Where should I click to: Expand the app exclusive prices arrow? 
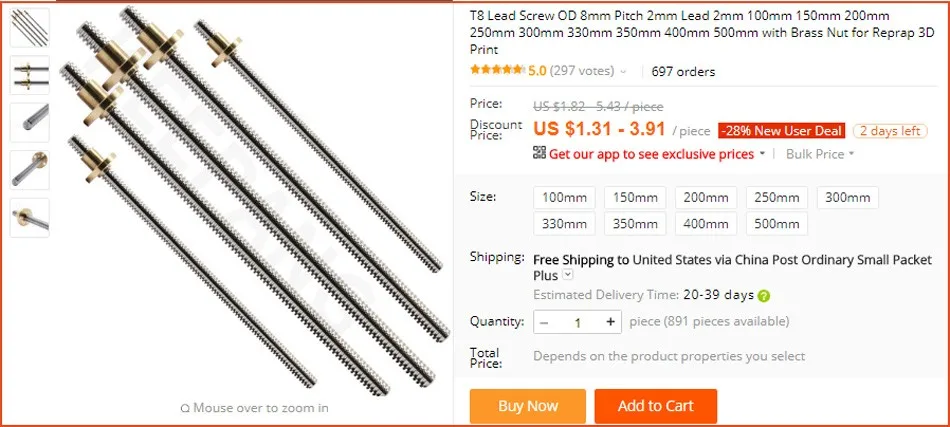(762, 154)
